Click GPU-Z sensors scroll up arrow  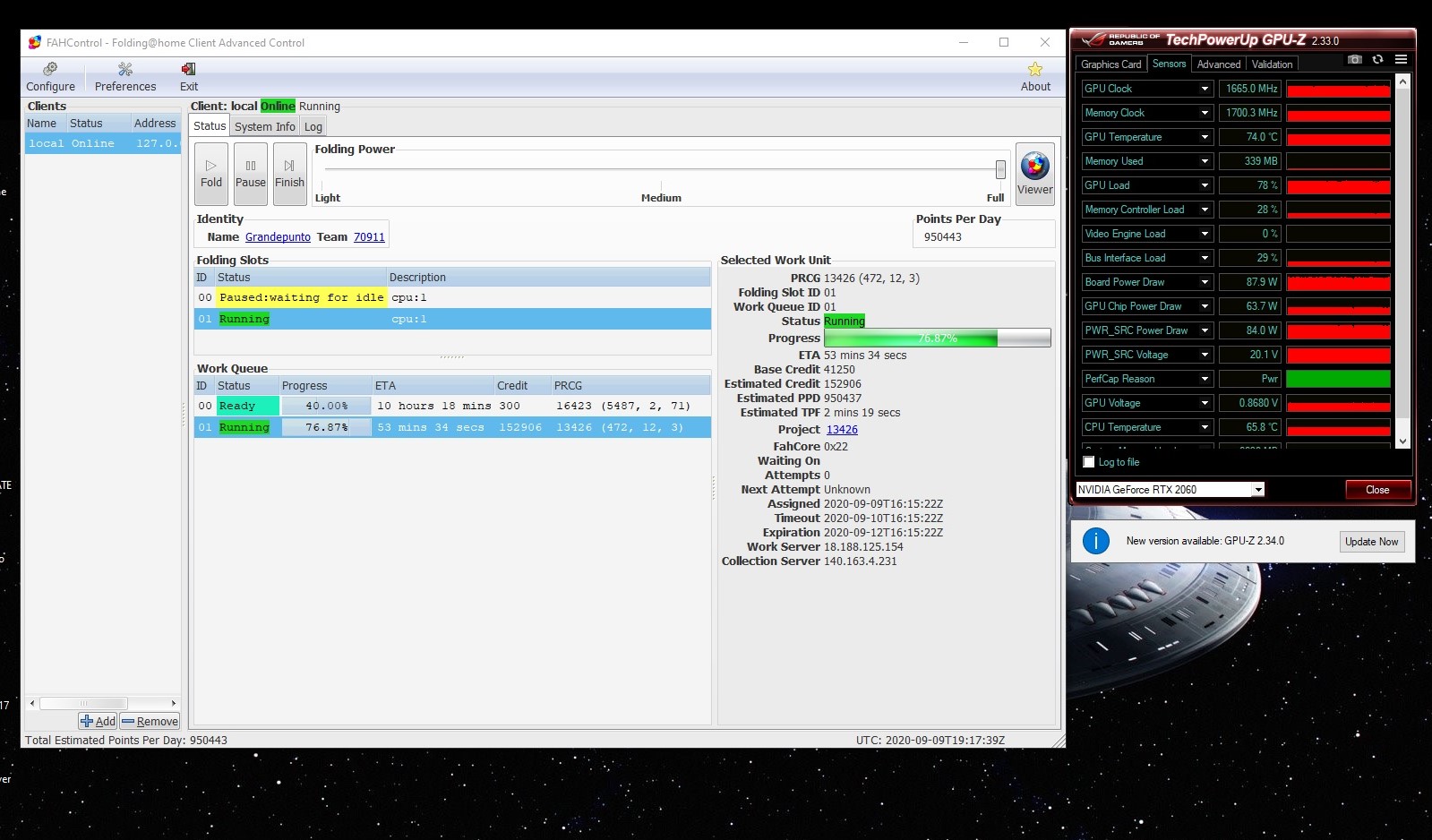1403,81
